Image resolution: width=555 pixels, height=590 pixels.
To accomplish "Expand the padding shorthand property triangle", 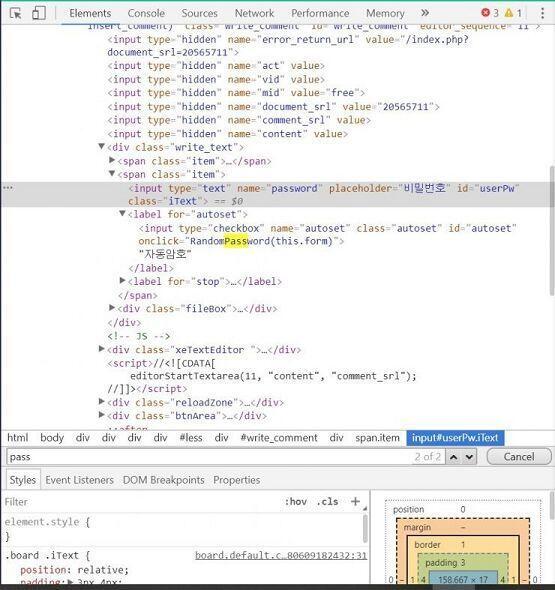I will [x=70, y=582].
